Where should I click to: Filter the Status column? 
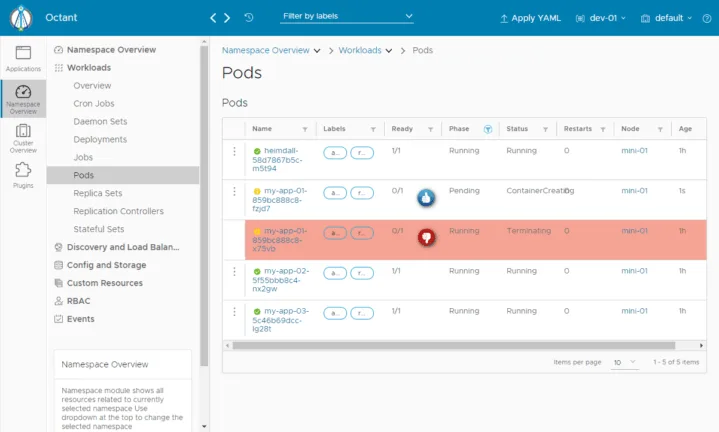click(x=545, y=129)
